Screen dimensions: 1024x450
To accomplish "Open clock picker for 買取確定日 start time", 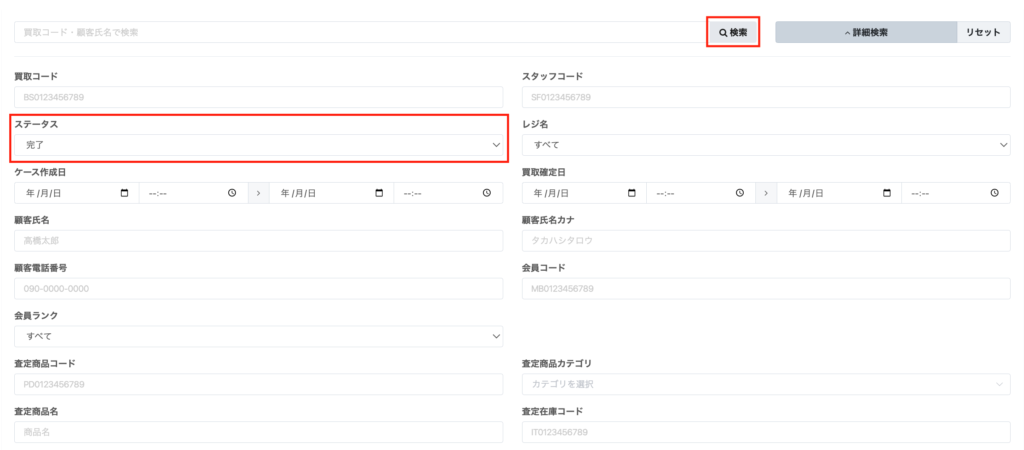I will 740,193.
